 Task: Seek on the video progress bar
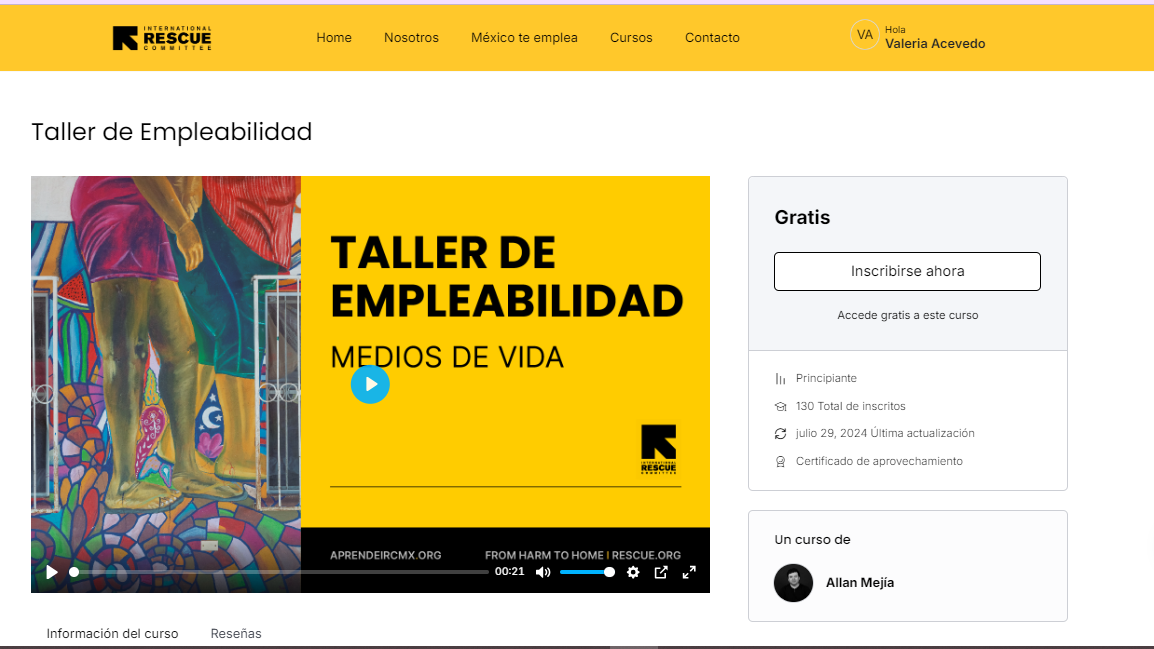pos(280,572)
